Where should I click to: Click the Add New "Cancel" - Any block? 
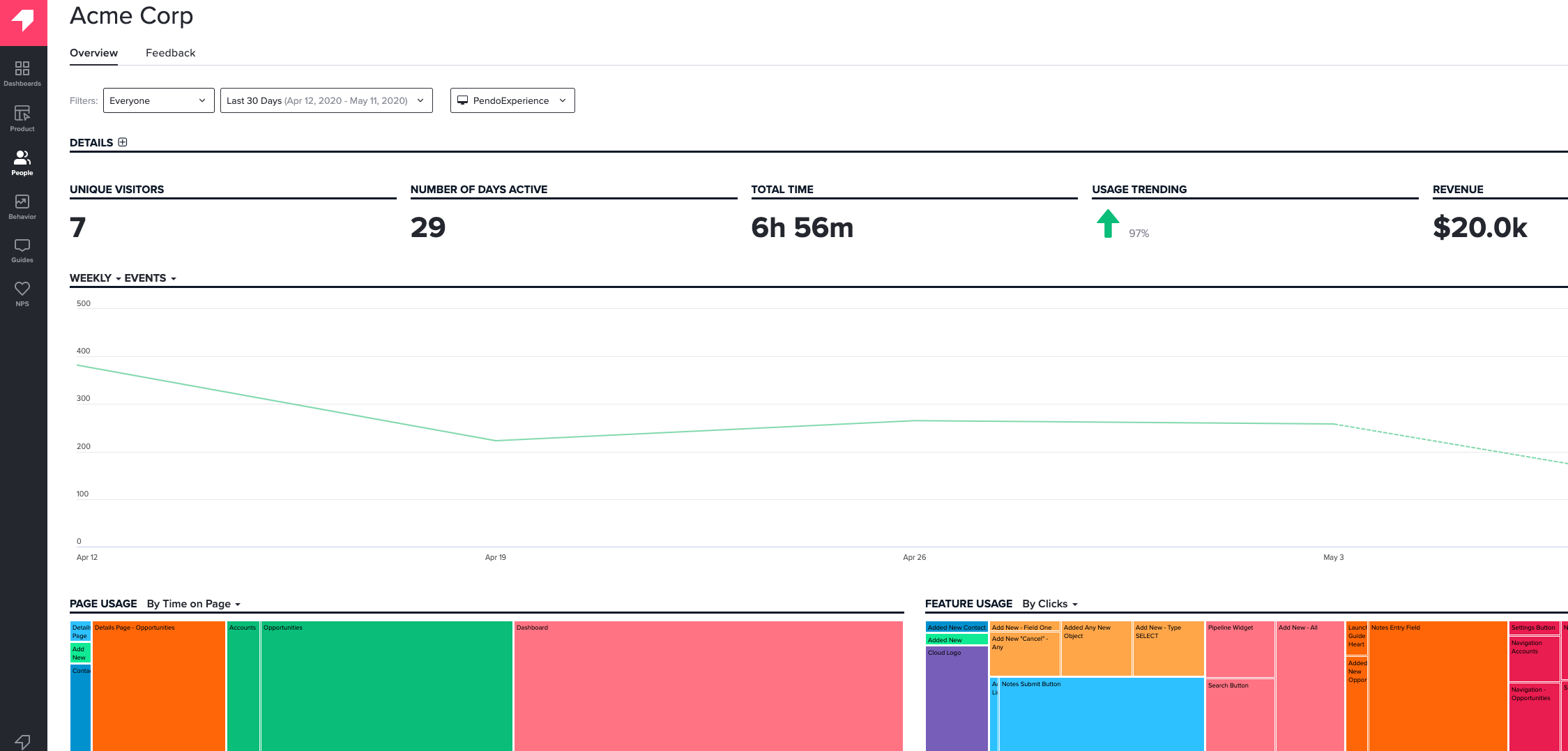click(1025, 655)
